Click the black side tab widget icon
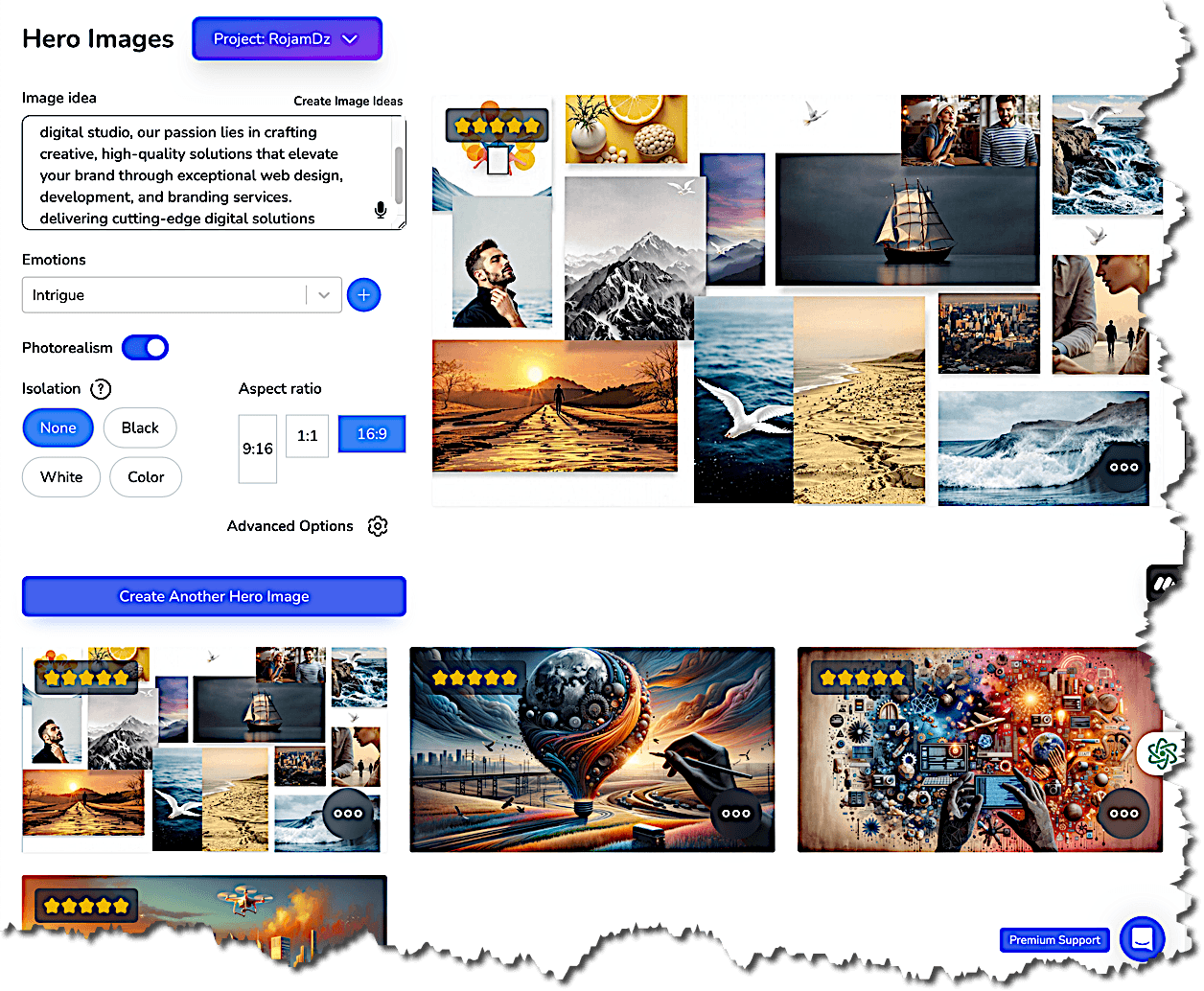The height and width of the screenshot is (991, 1204). (x=1165, y=583)
